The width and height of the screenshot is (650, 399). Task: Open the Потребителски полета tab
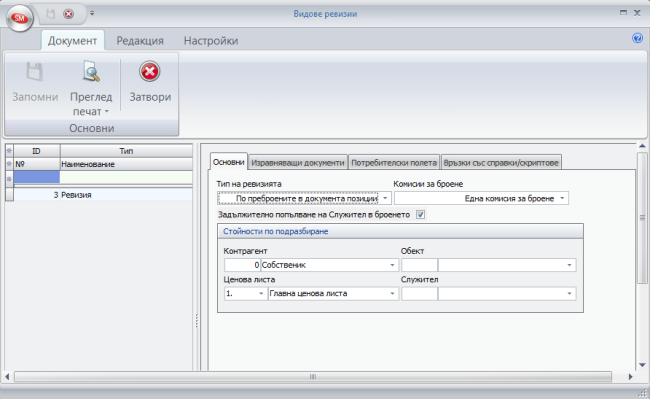coord(394,163)
